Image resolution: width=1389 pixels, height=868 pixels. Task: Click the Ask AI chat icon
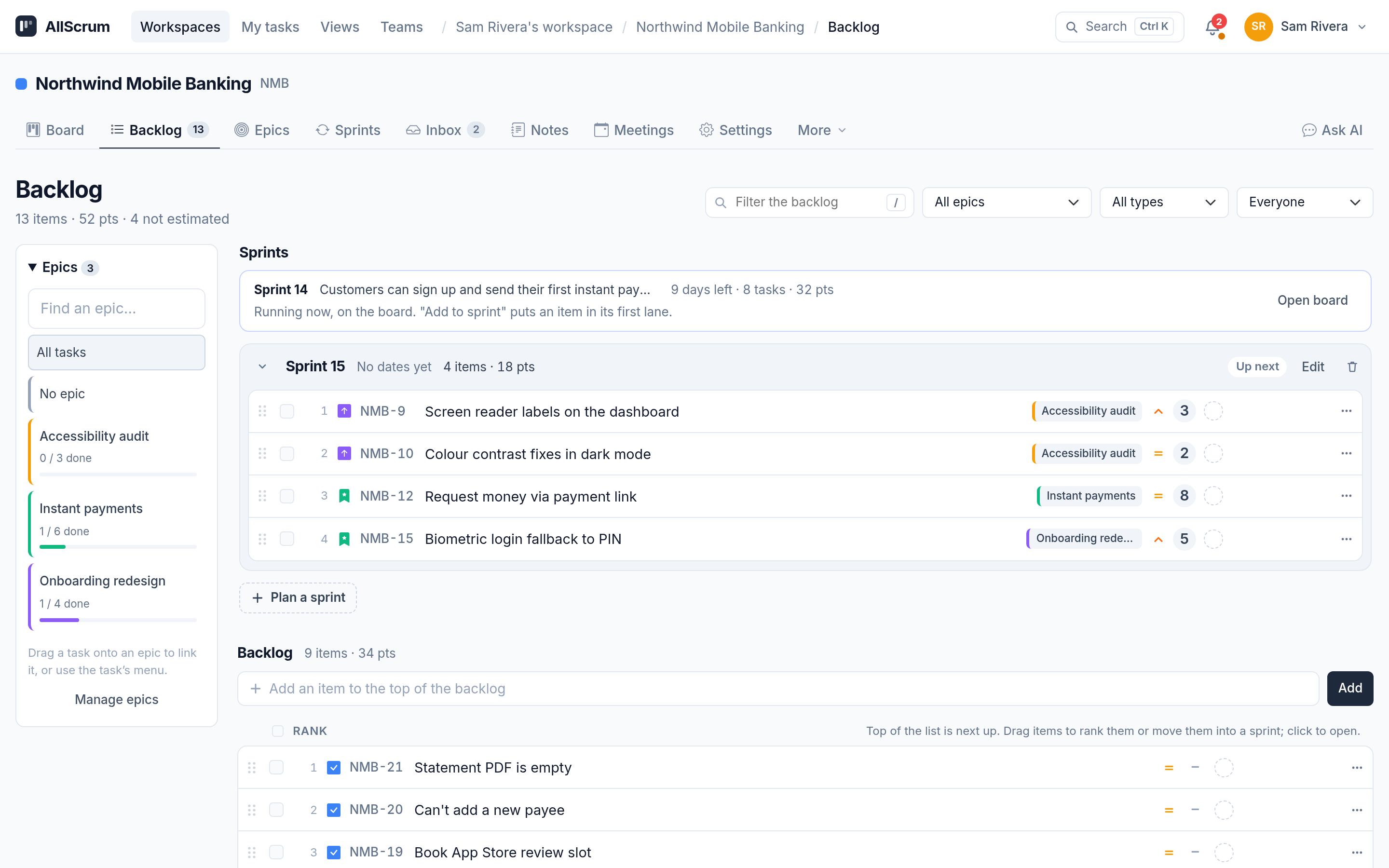[x=1309, y=130]
